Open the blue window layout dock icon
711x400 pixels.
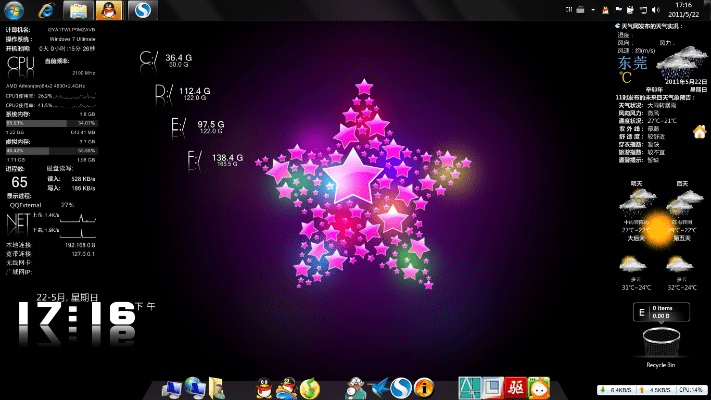point(492,388)
